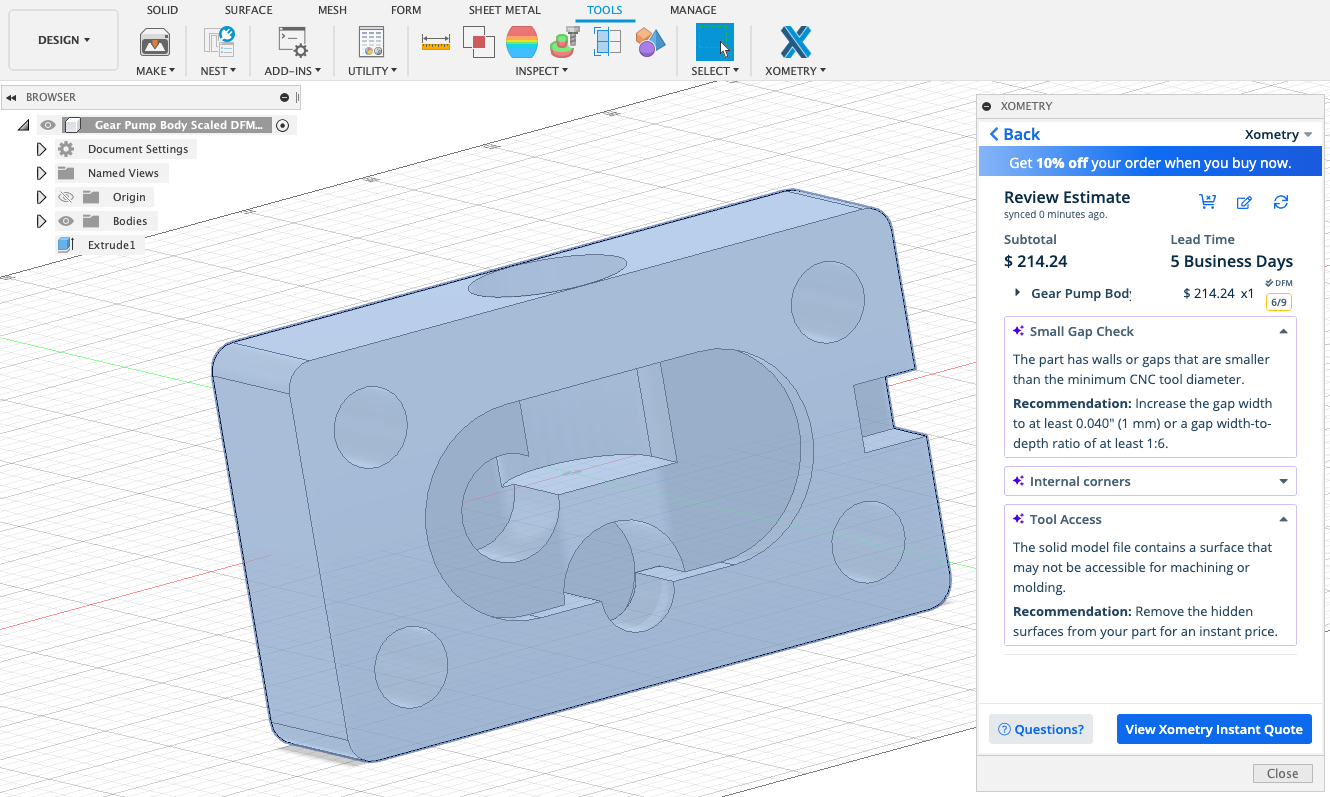Select the Interference tool icon

(x=479, y=42)
